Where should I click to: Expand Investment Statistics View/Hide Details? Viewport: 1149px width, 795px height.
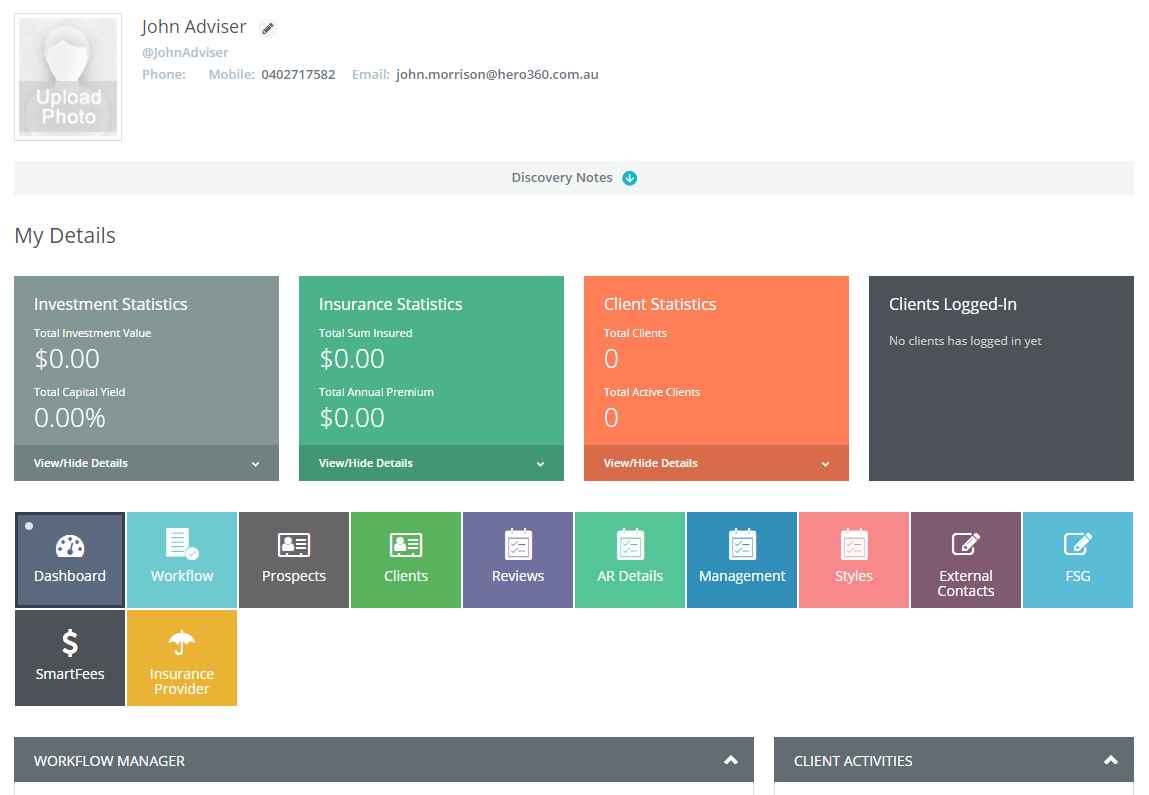pyautogui.click(x=146, y=463)
